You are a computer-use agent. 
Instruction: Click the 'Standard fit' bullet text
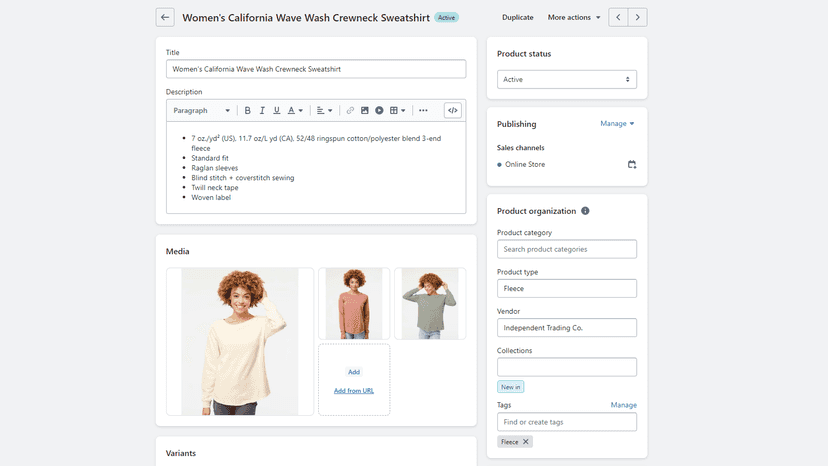(x=210, y=158)
